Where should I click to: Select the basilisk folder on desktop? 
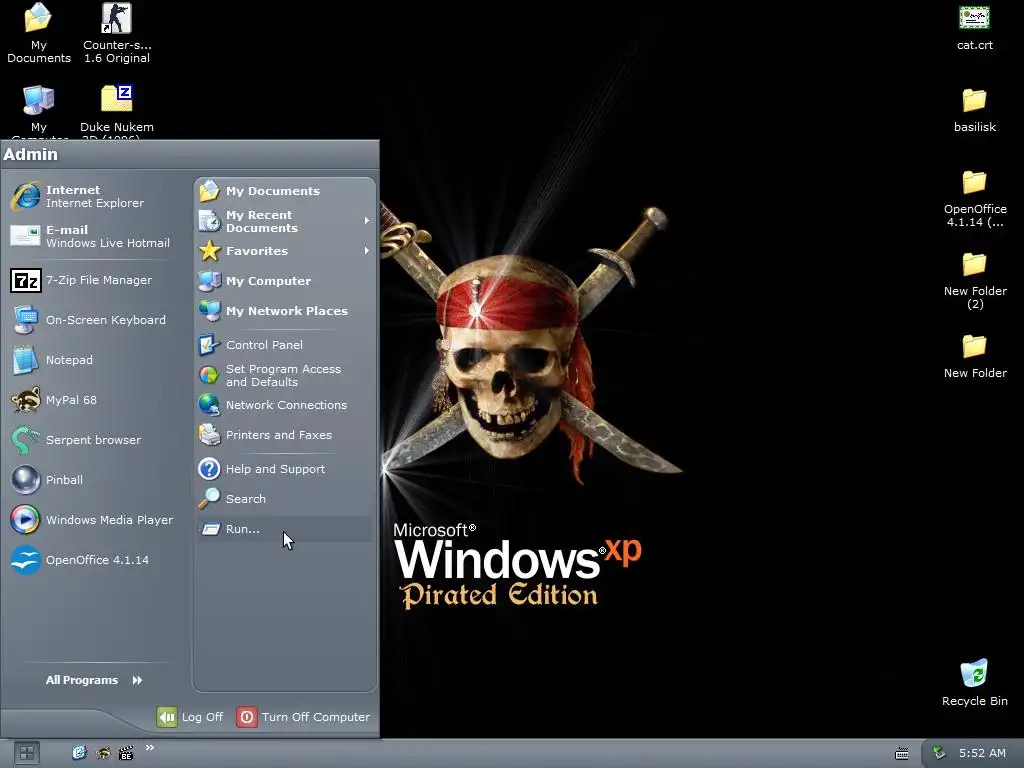[x=974, y=110]
